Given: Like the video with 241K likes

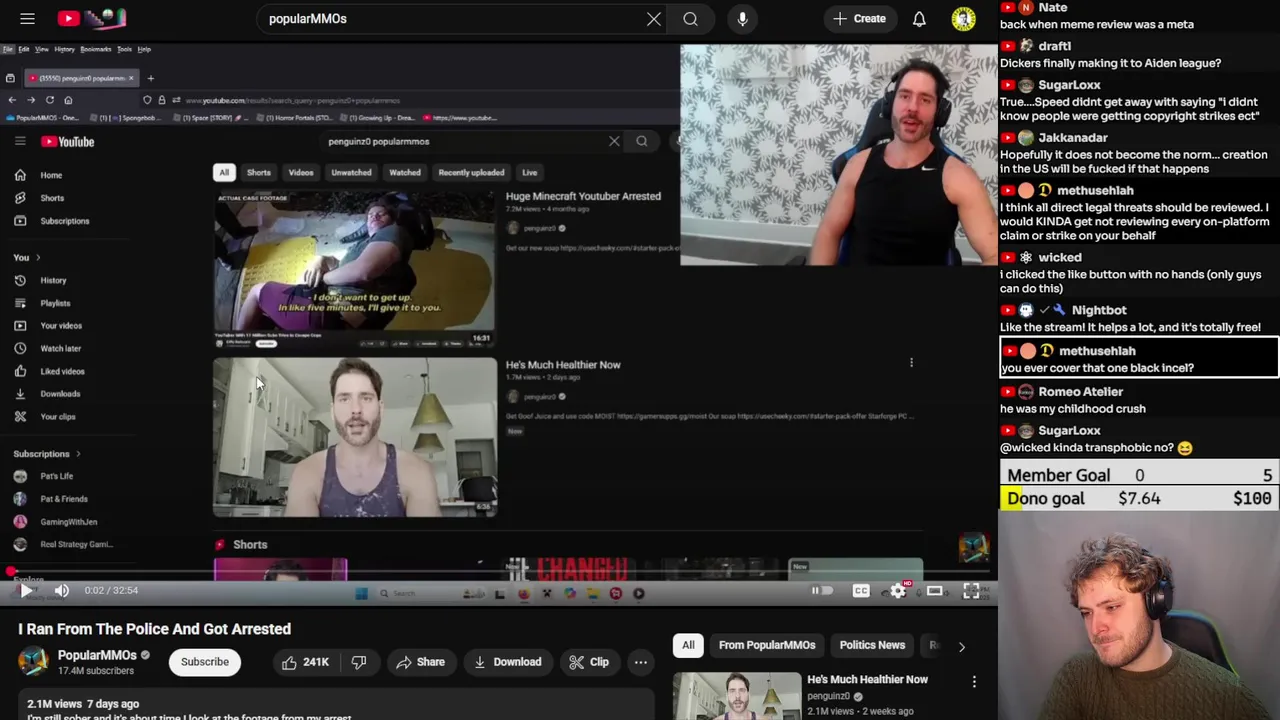Looking at the screenshot, I should 306,662.
